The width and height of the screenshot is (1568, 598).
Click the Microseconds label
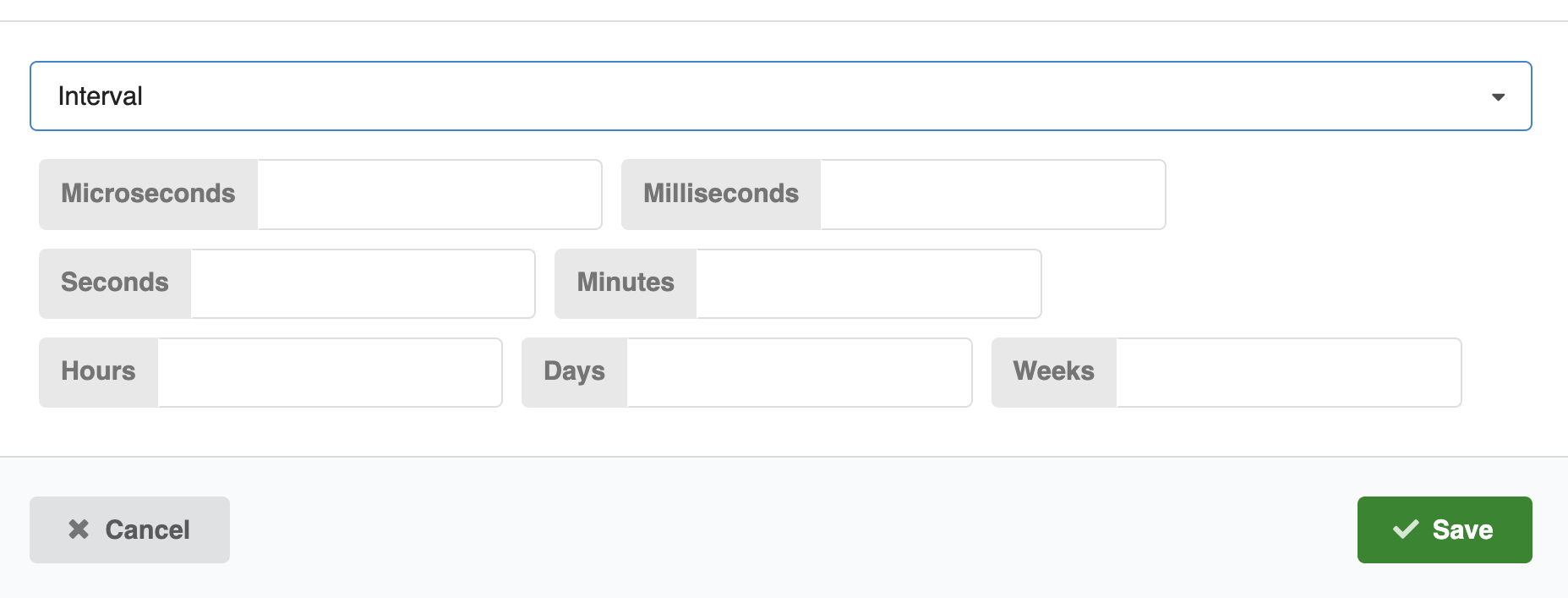coord(148,194)
